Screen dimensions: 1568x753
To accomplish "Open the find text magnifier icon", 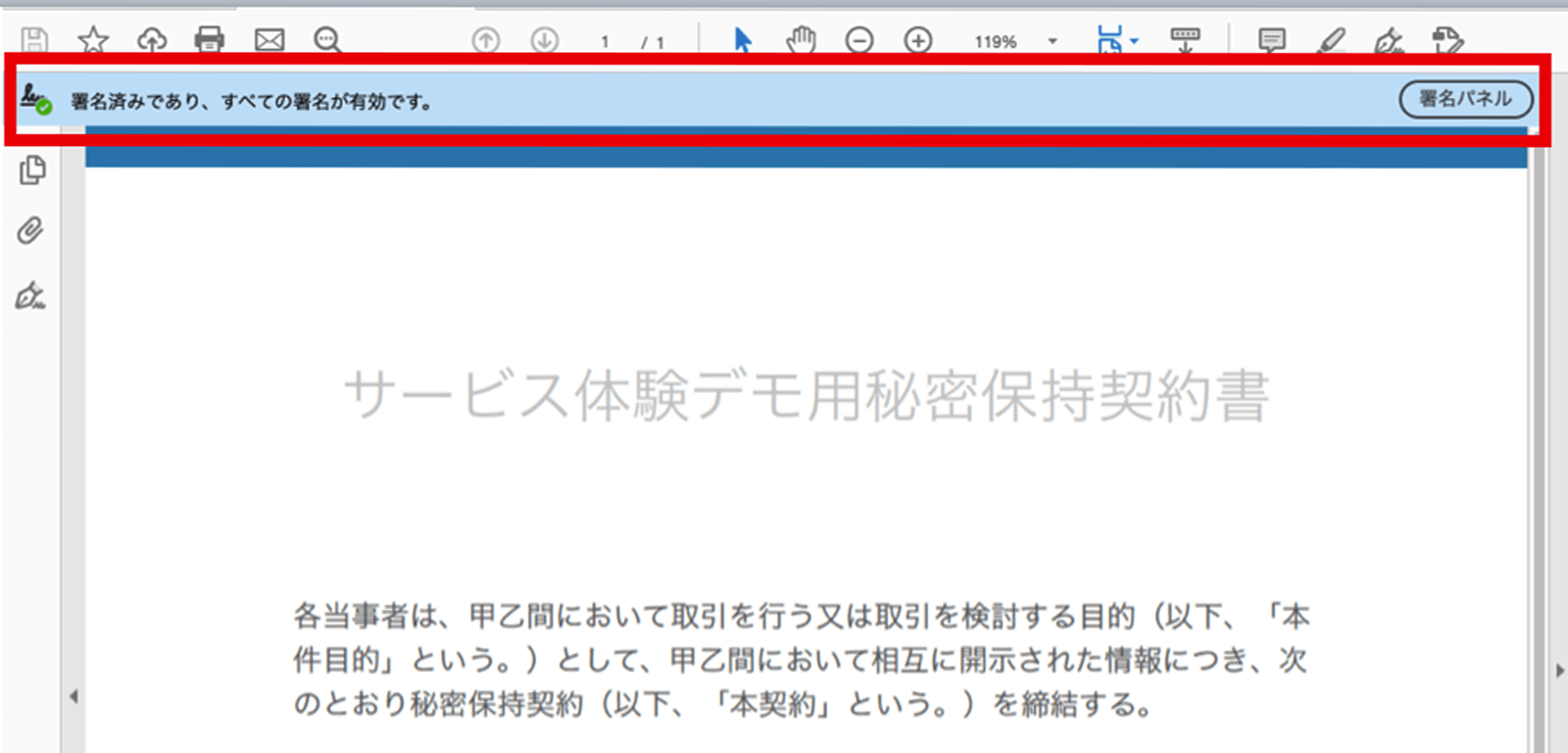I will 327,40.
